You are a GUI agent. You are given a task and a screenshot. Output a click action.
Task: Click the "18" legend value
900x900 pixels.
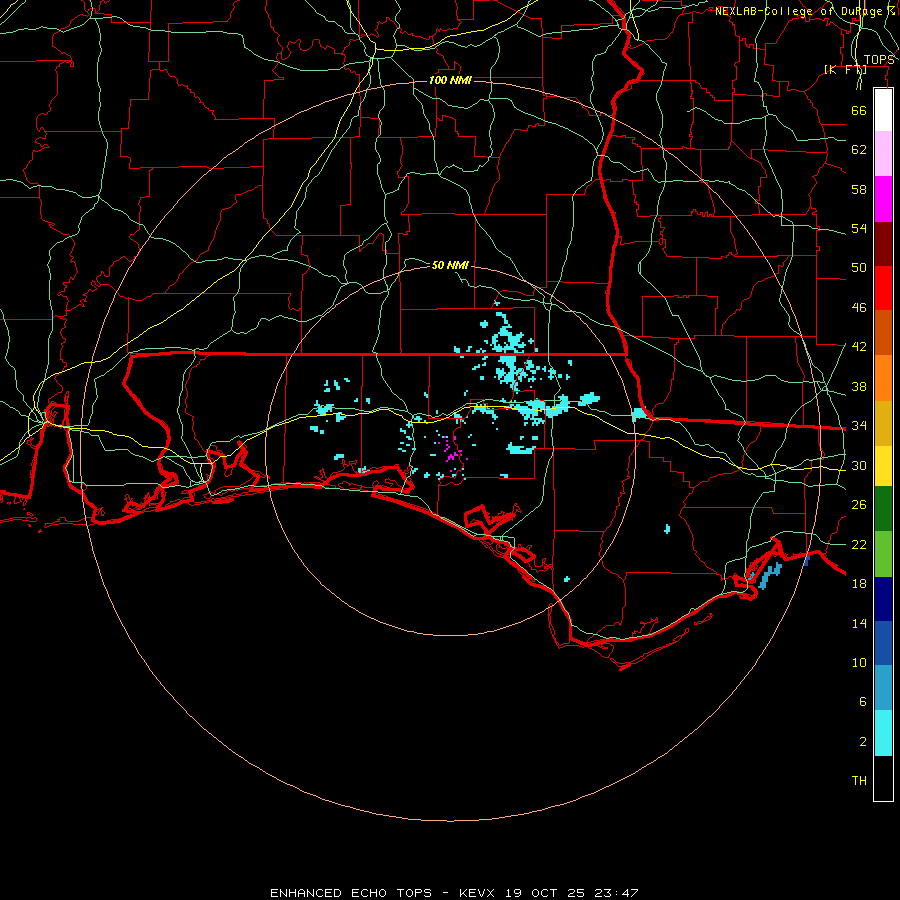coord(859,584)
